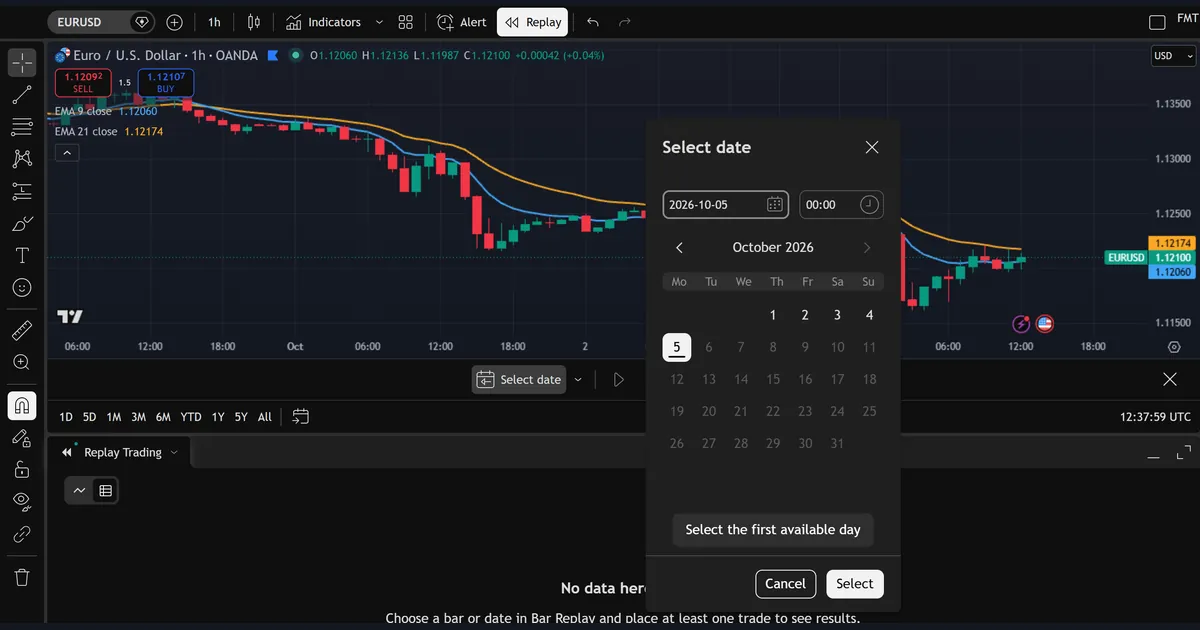Click the SELL 1.12092 button

pyautogui.click(x=83, y=82)
